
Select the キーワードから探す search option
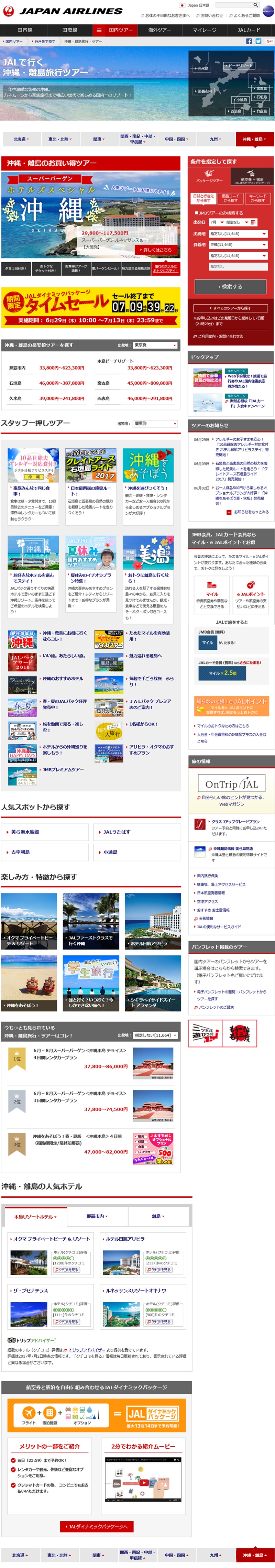point(257,198)
